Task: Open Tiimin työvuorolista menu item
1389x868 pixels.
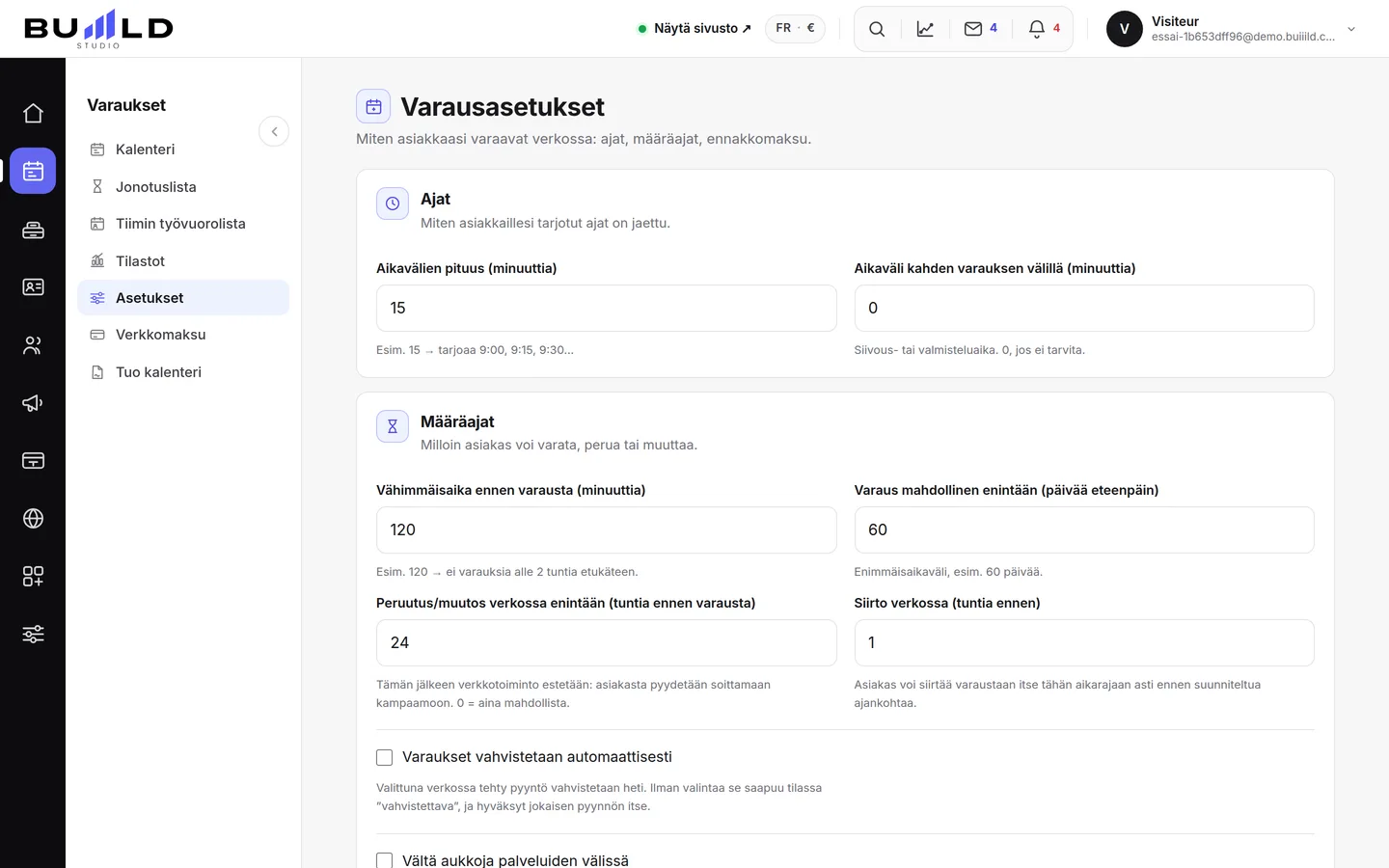Action: [x=183, y=224]
